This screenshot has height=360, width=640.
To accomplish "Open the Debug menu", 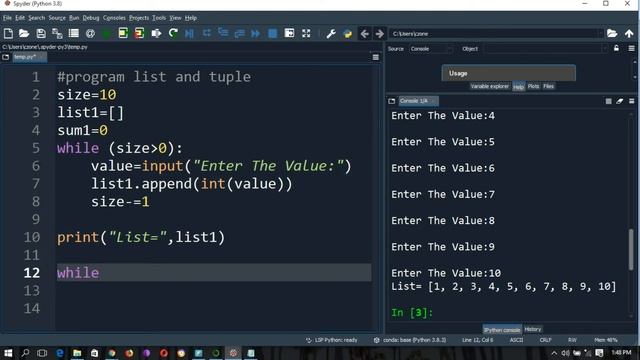I will 91,18.
